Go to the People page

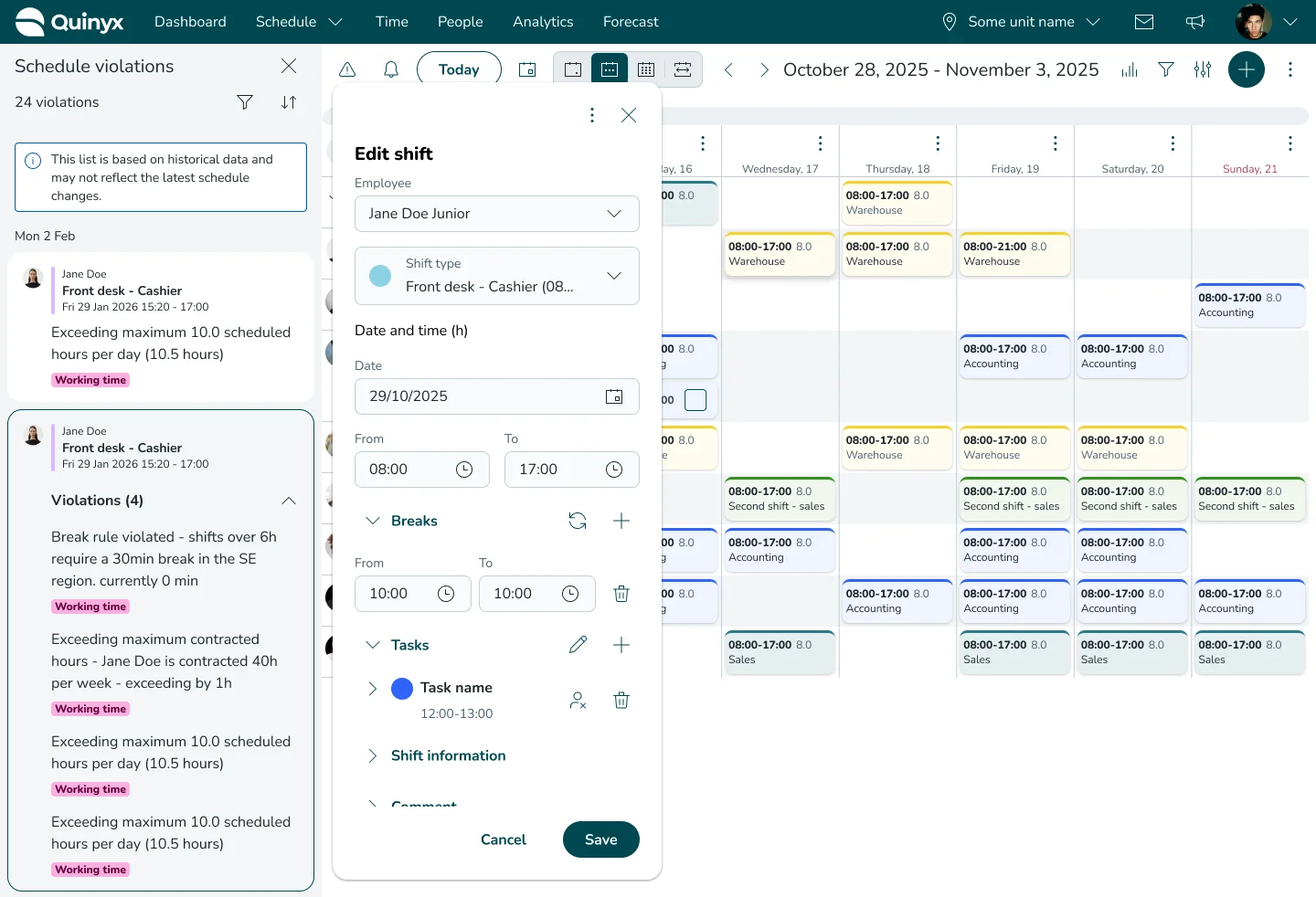461,22
